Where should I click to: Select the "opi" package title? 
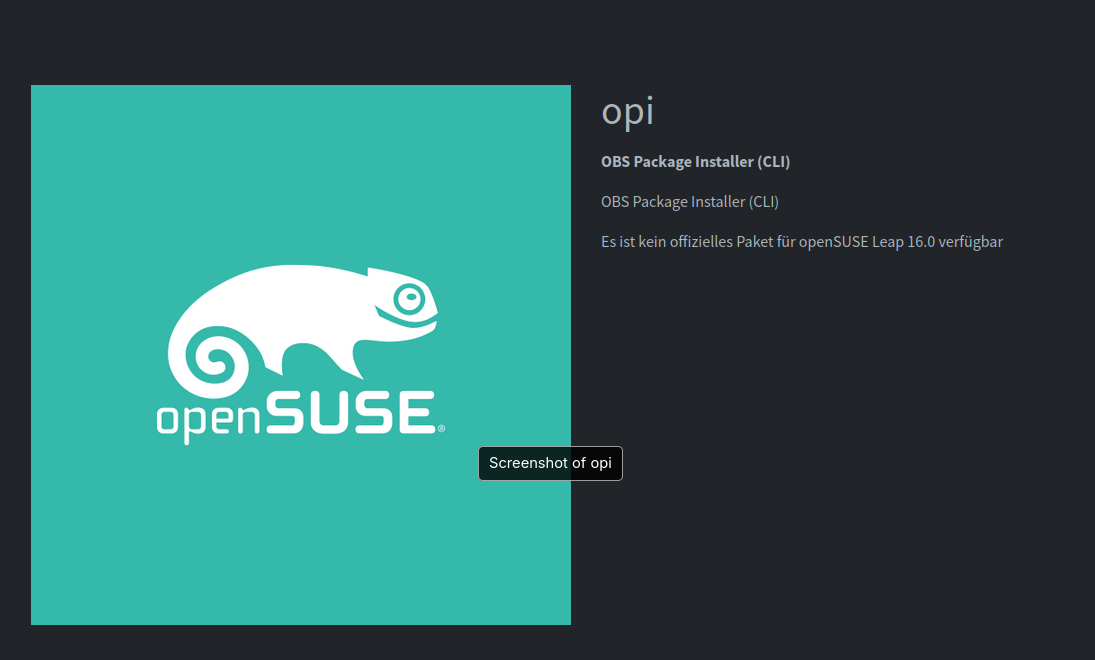[x=627, y=112]
